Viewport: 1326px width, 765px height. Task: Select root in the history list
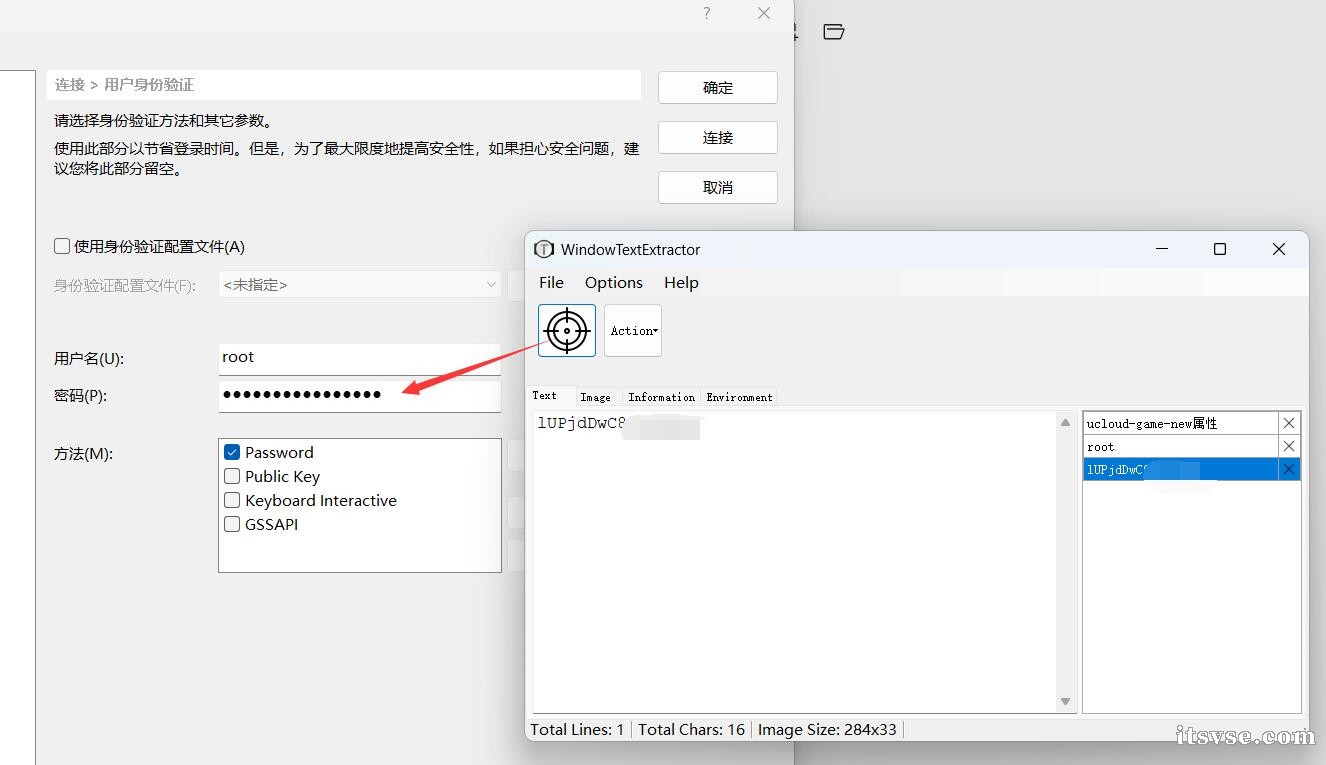point(1181,446)
